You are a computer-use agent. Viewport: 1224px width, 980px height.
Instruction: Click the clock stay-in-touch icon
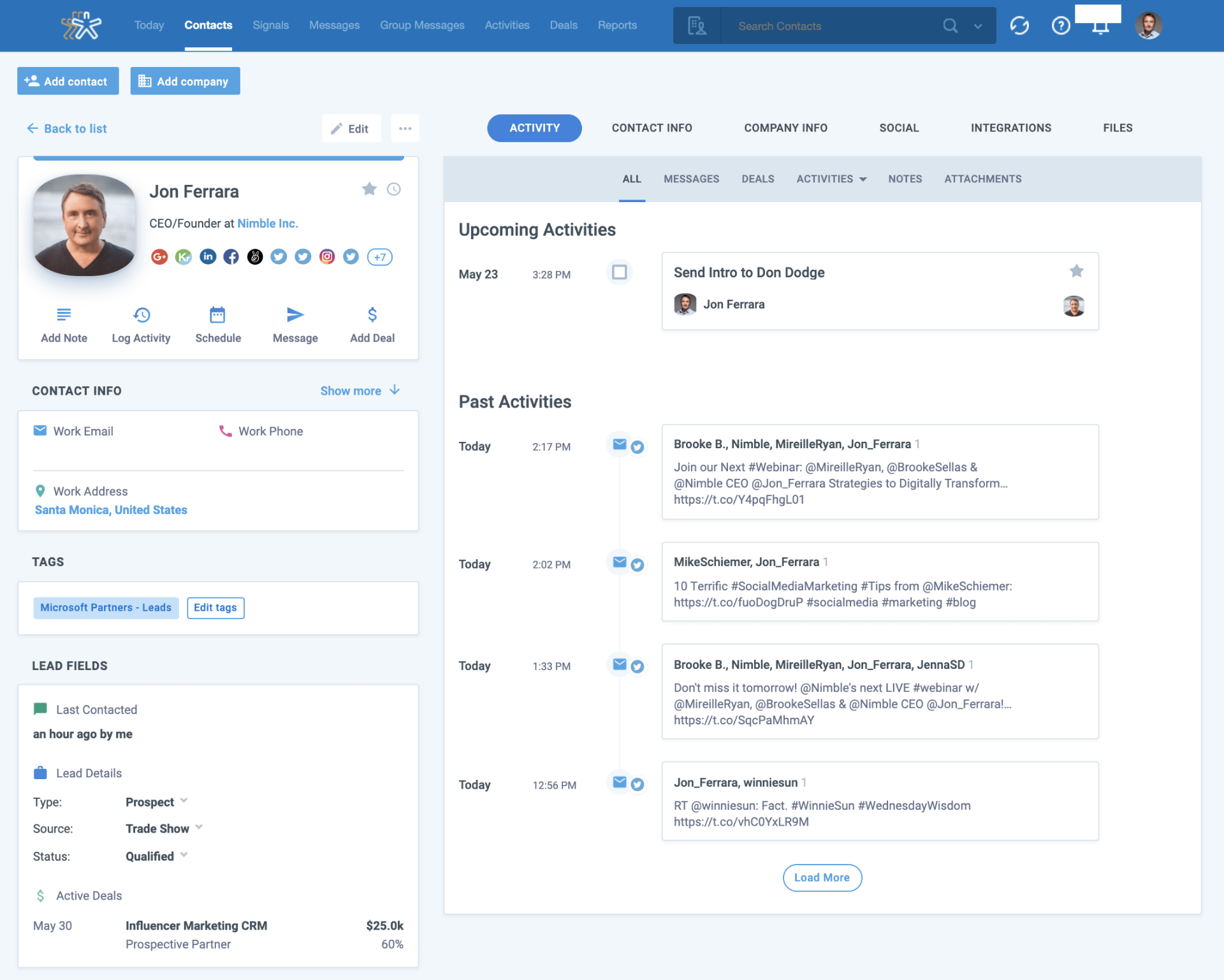(394, 189)
